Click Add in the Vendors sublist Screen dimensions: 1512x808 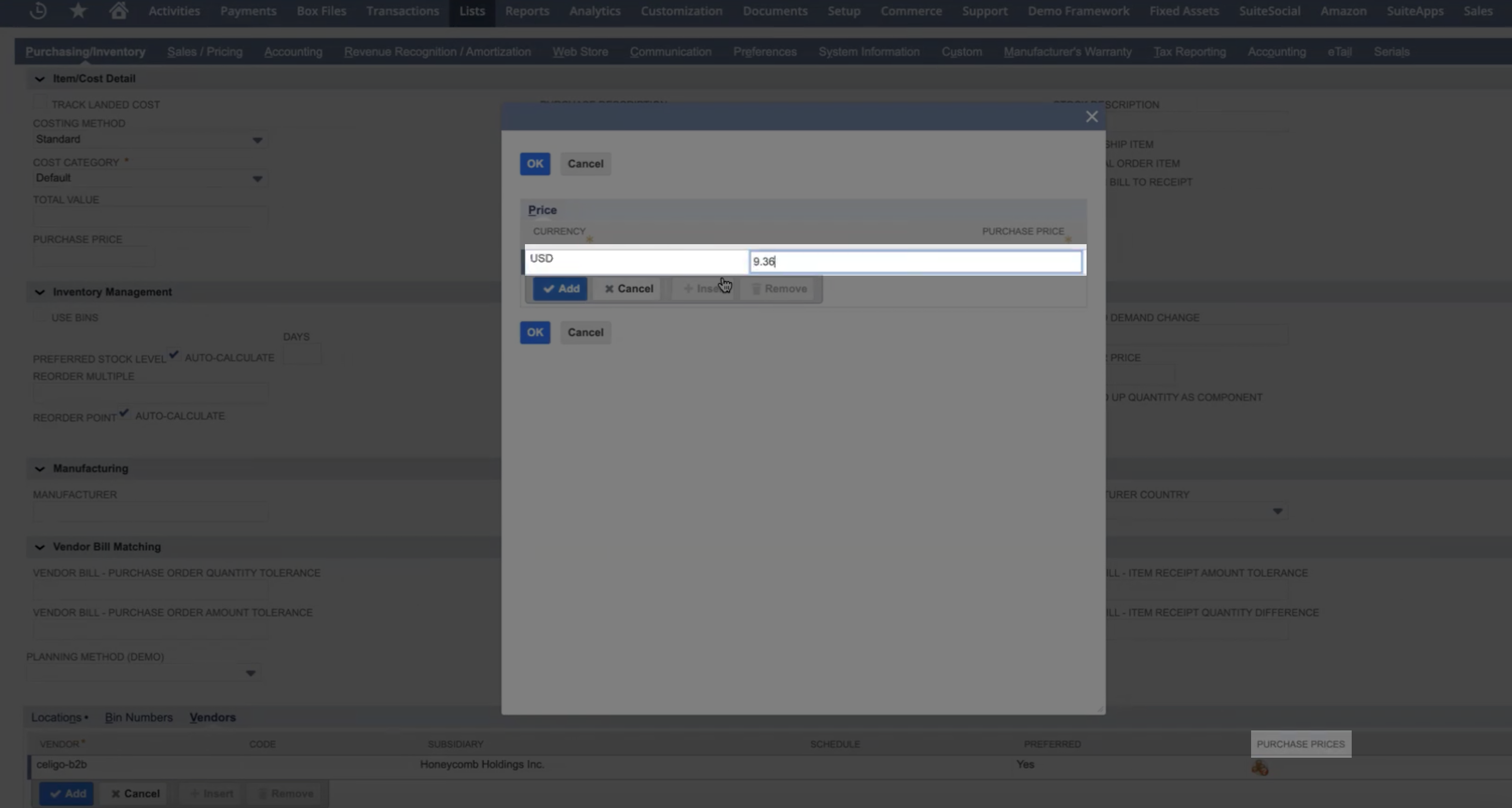click(67, 794)
